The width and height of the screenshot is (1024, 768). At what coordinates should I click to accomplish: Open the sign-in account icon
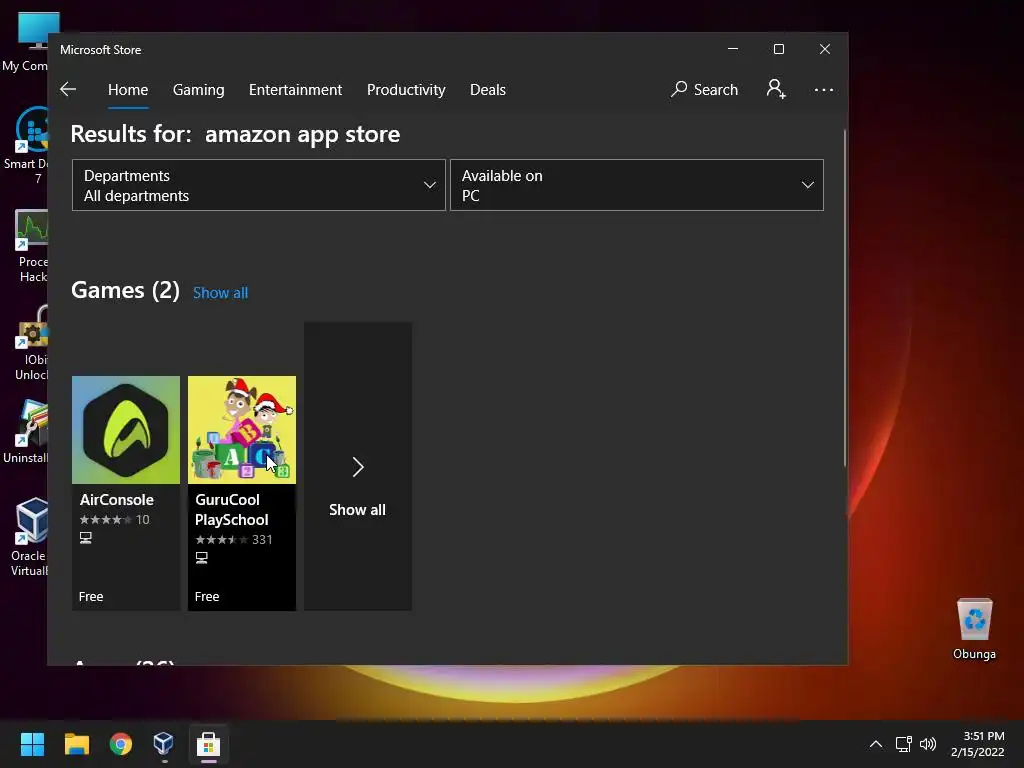click(x=776, y=89)
